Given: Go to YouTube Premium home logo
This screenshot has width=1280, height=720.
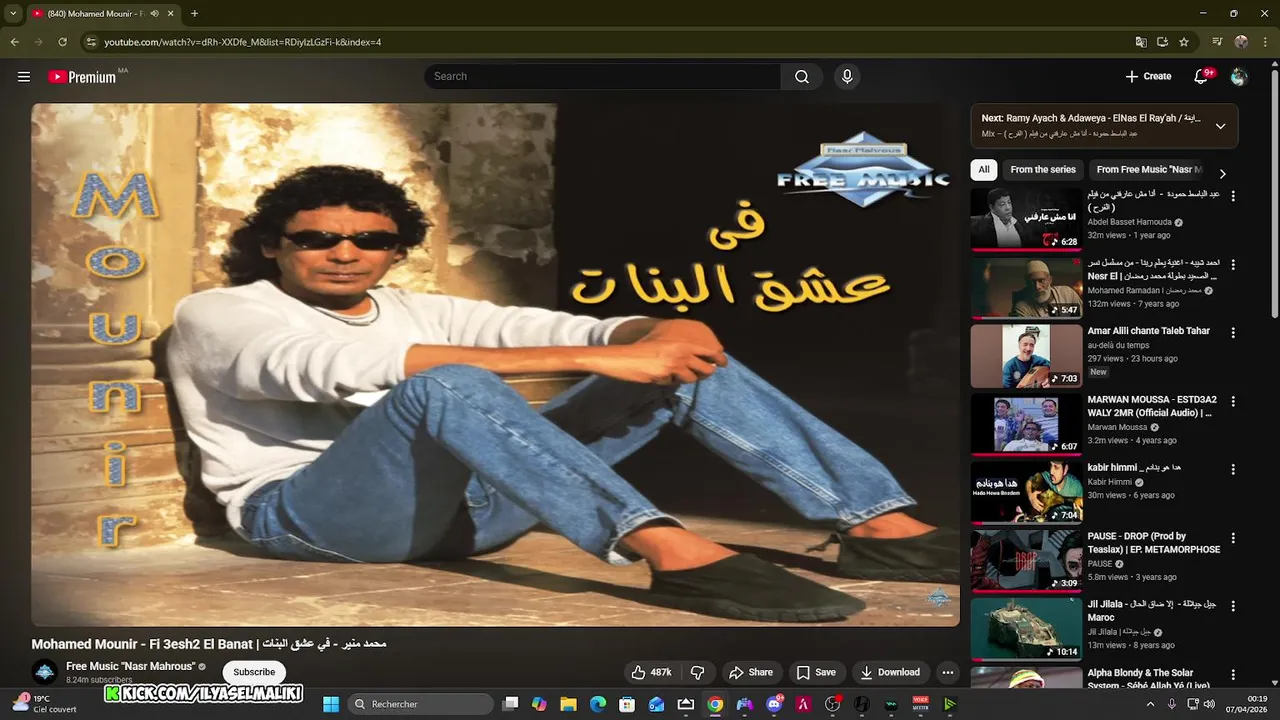Looking at the screenshot, I should 82,76.
